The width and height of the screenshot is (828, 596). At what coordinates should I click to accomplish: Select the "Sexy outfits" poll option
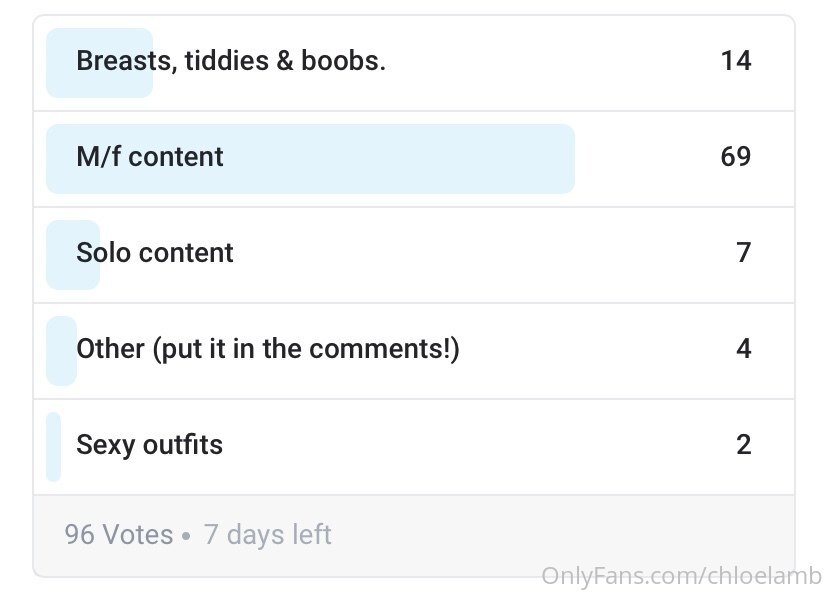[x=414, y=447]
